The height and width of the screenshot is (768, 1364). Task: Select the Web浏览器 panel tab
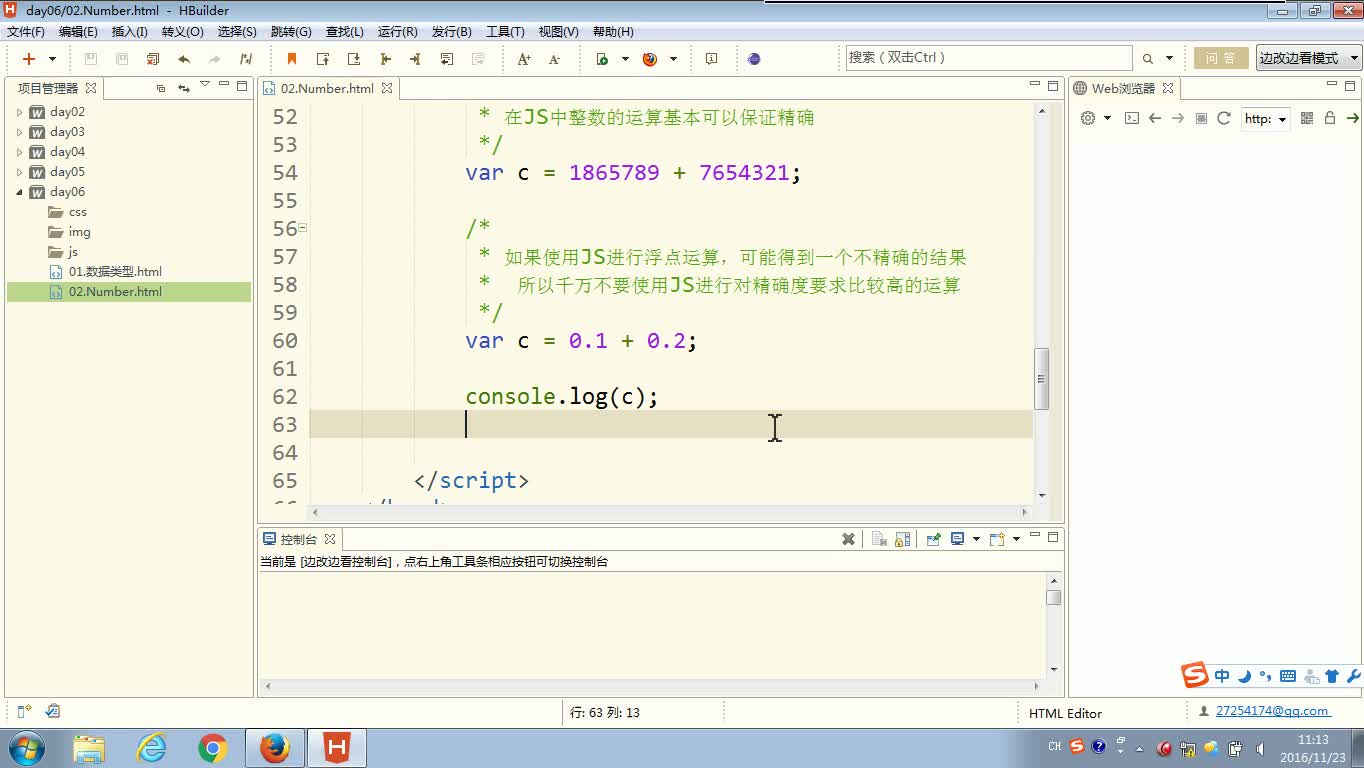(1123, 88)
